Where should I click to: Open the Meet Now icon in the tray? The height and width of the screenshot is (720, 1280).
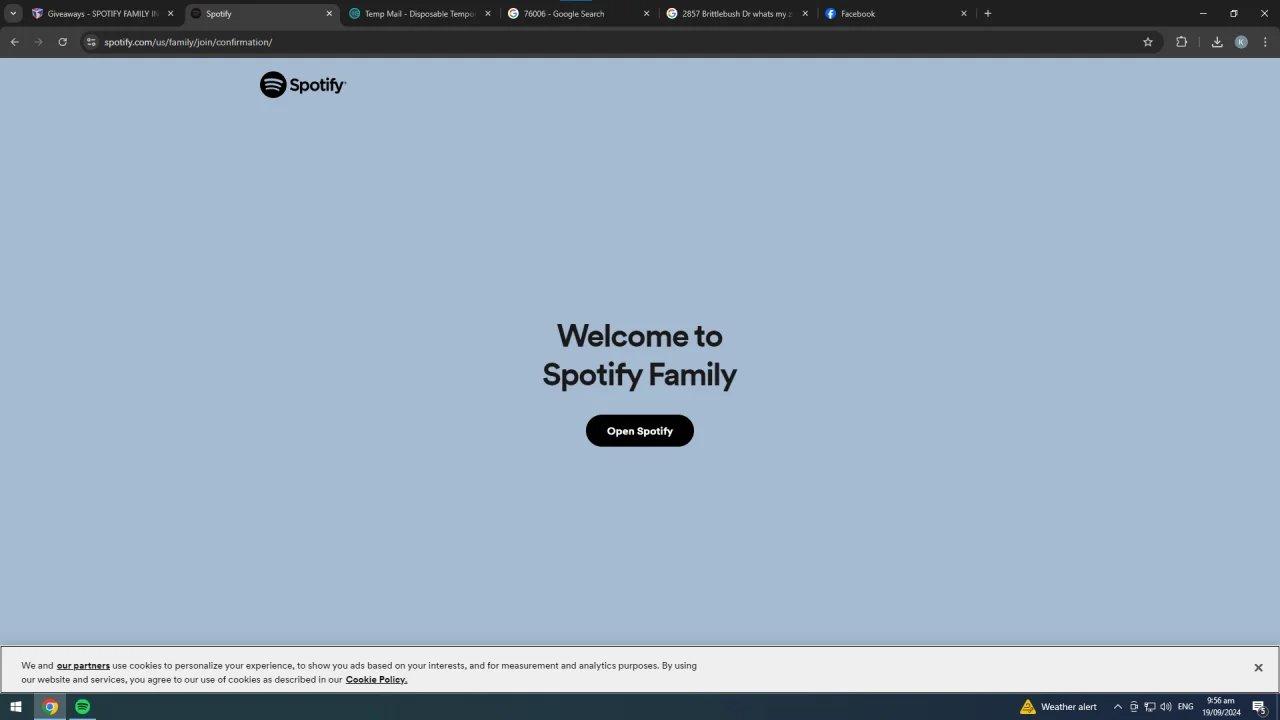[x=1134, y=707]
